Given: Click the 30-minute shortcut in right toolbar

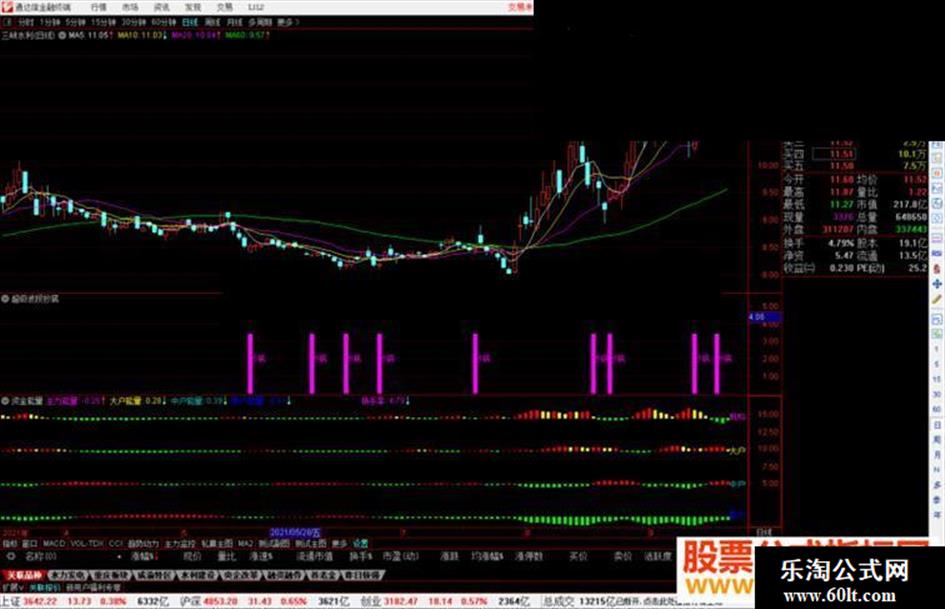Looking at the screenshot, I should pos(937,394).
